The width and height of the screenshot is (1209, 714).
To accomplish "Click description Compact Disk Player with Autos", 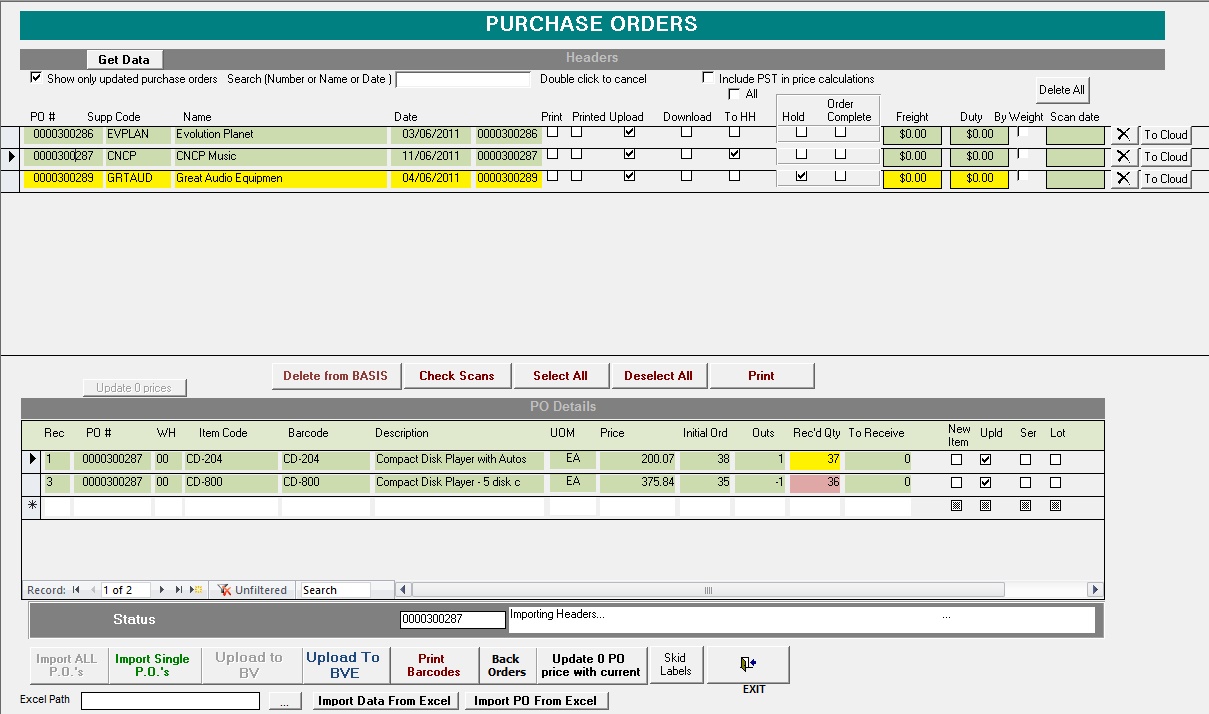I will (460, 460).
